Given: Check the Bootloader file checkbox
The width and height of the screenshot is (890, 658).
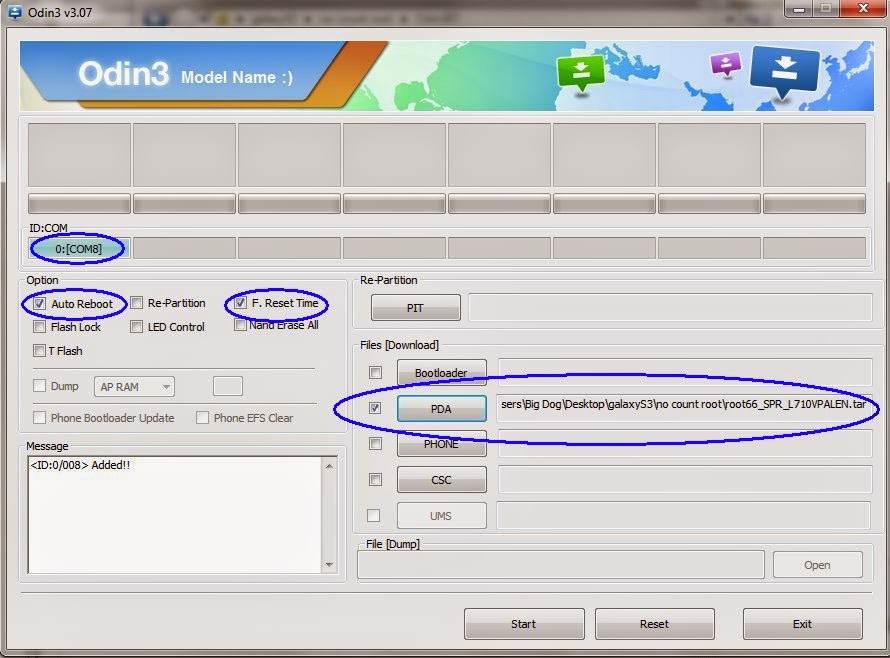Looking at the screenshot, I should point(375,372).
